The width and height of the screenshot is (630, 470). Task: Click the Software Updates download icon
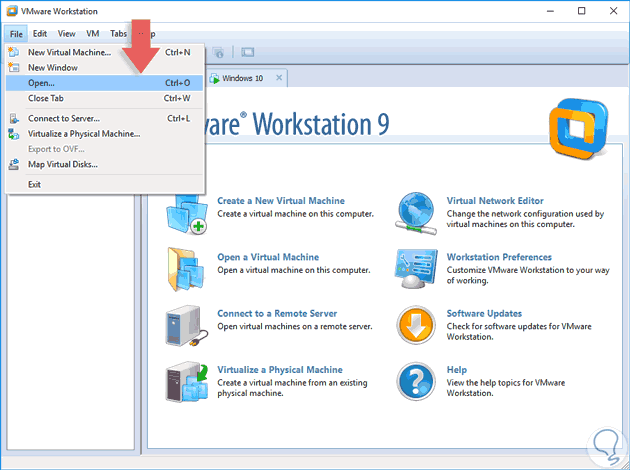[416, 325]
